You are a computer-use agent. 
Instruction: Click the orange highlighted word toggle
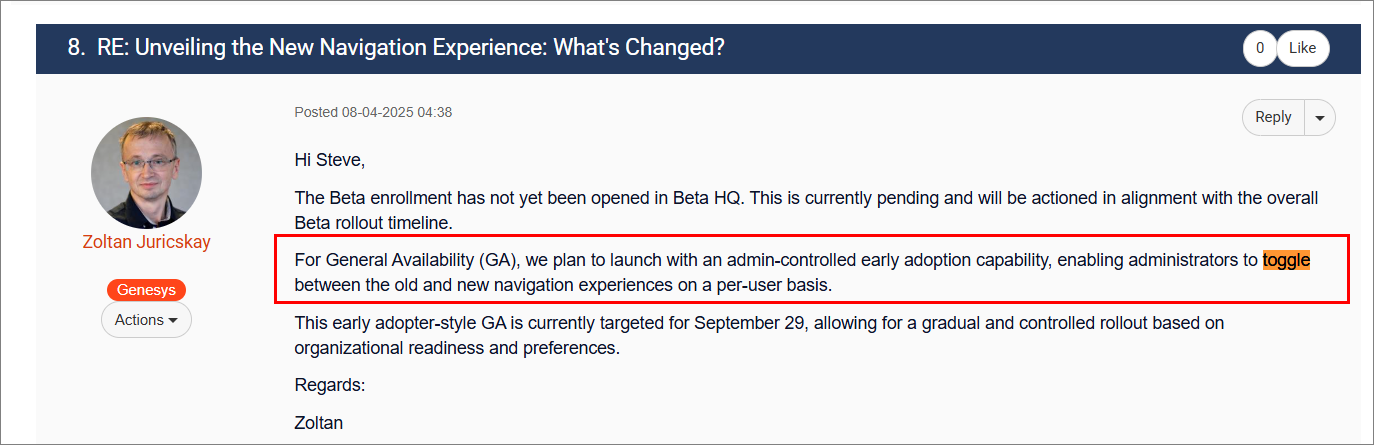coord(1286,260)
